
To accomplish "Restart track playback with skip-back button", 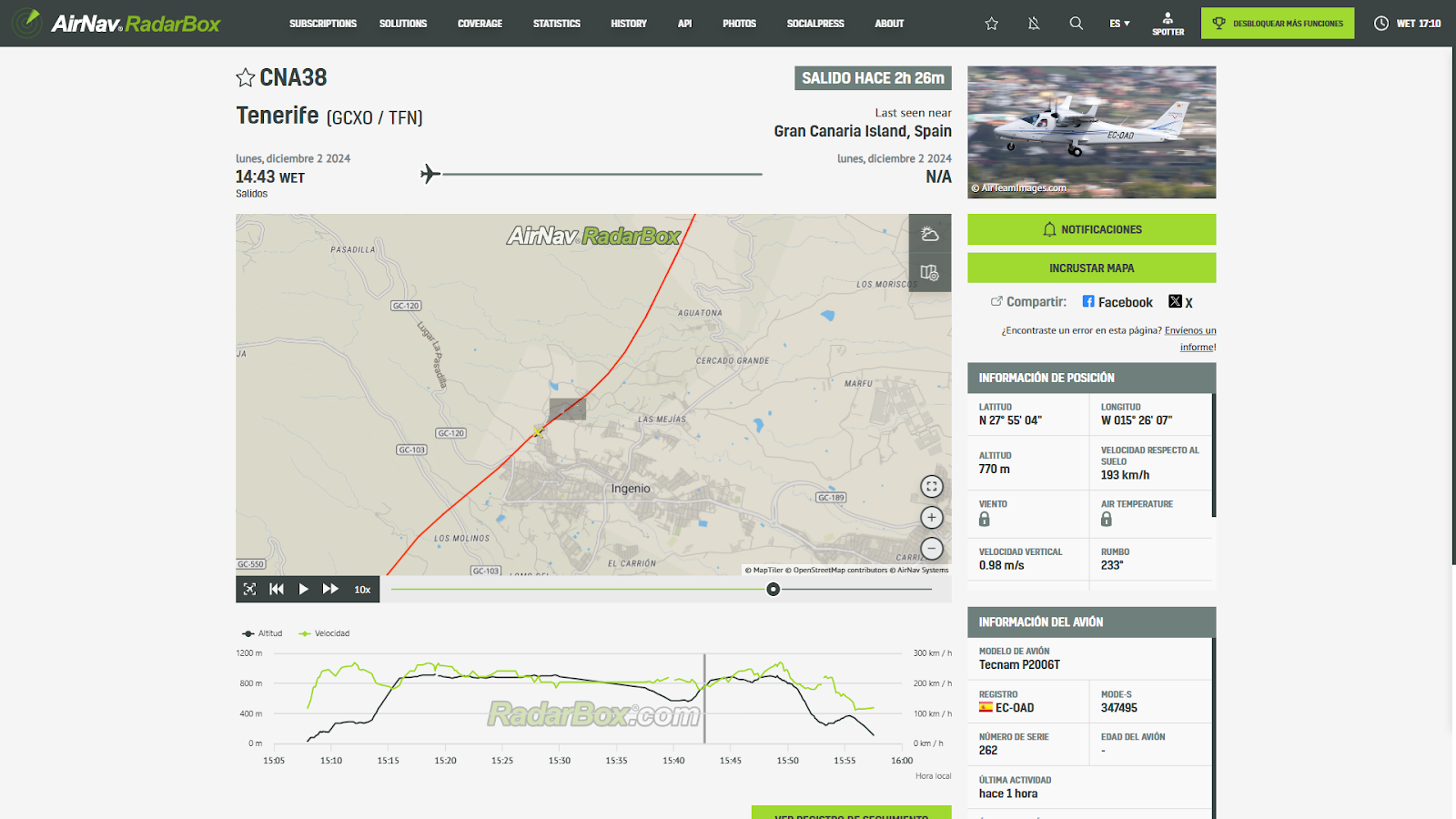I will tap(277, 589).
